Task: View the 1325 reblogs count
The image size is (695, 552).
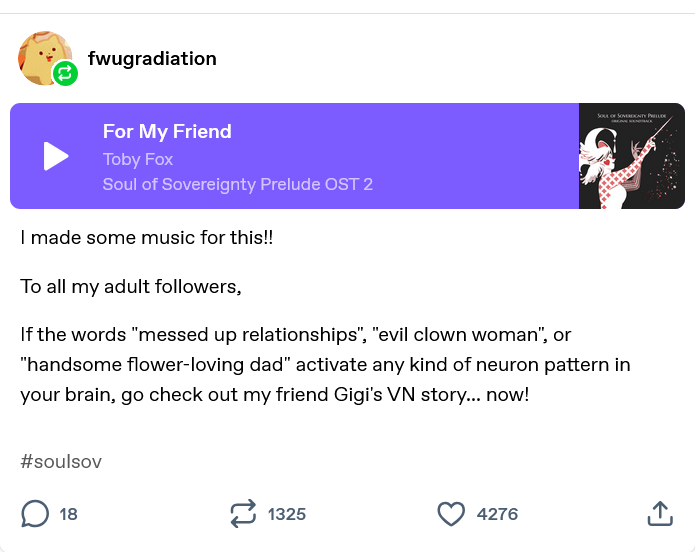Action: pos(286,514)
